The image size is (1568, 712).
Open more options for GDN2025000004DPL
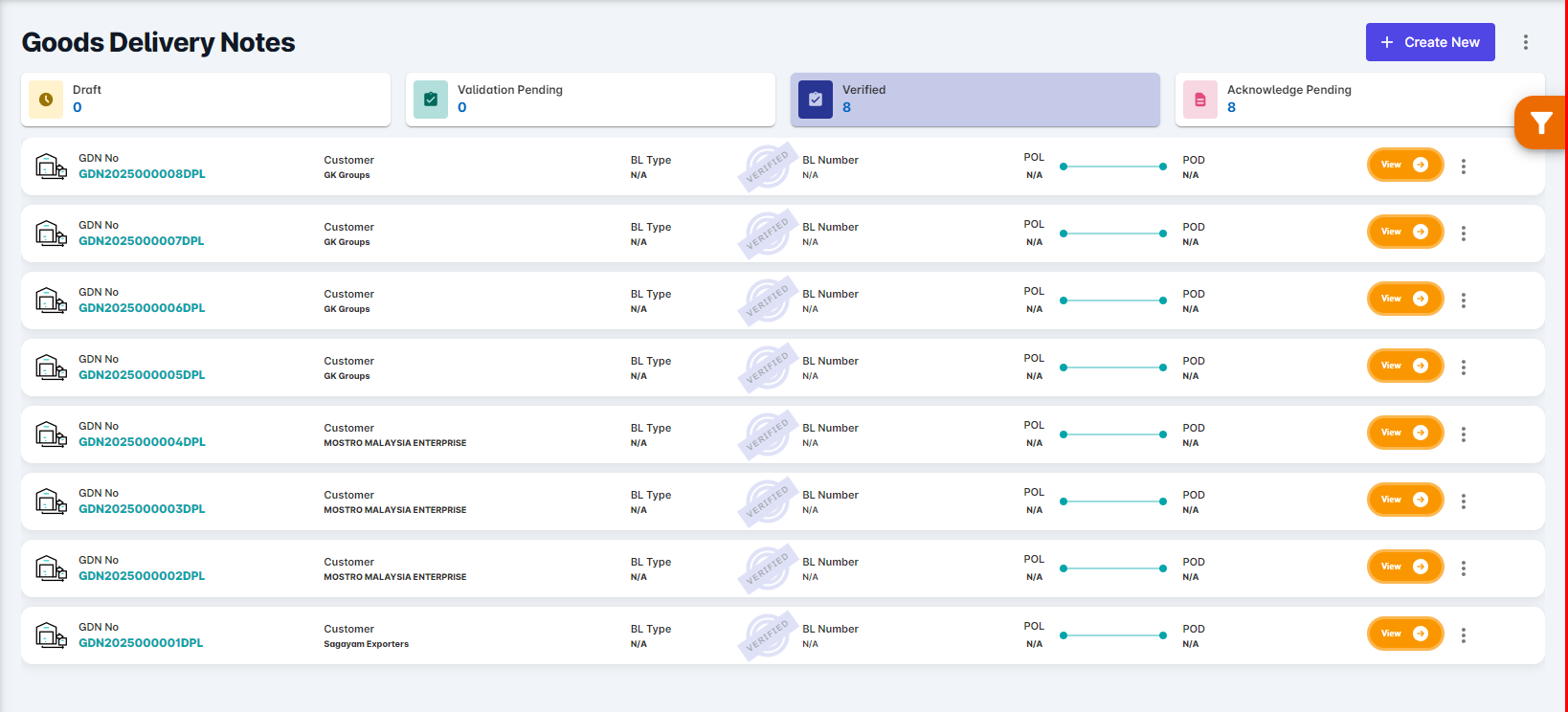pos(1464,434)
